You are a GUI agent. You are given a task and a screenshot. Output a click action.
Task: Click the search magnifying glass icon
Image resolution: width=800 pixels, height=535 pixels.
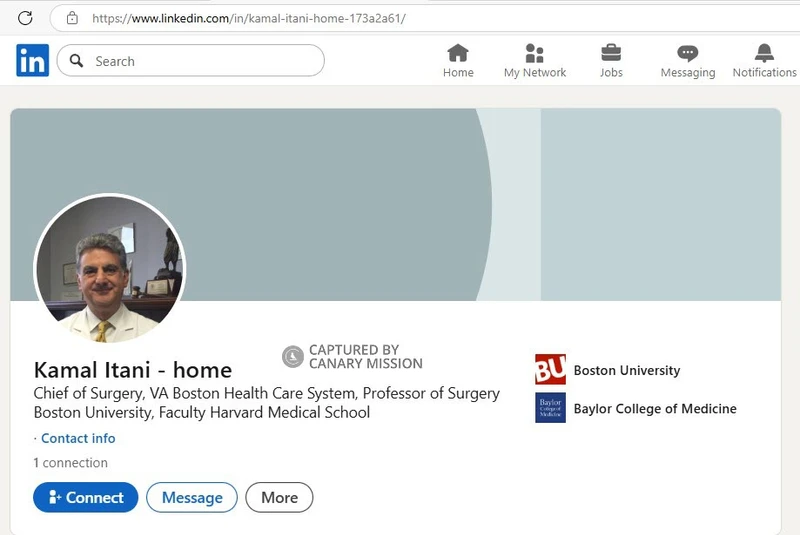click(x=76, y=61)
